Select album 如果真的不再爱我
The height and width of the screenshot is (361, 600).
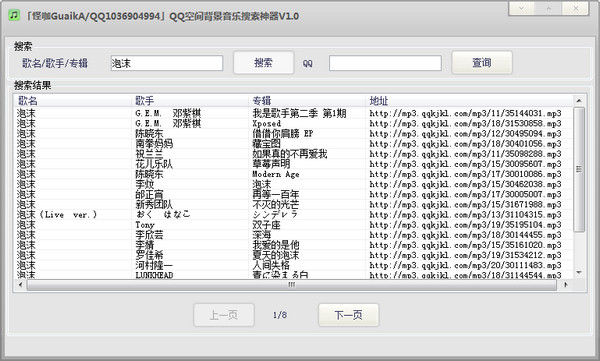pos(290,154)
